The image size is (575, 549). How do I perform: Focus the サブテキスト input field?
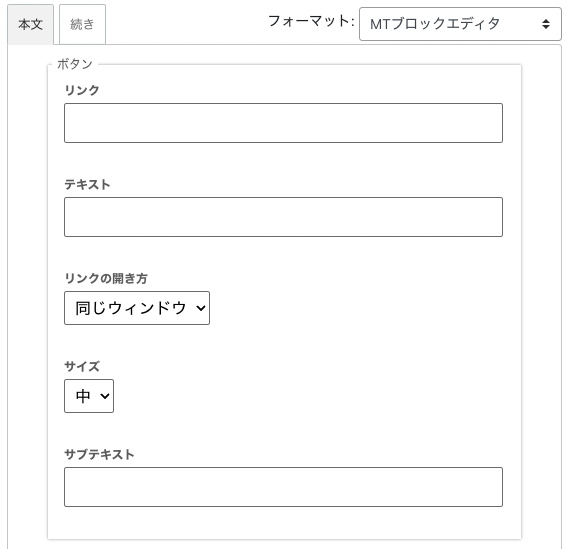[x=283, y=487]
